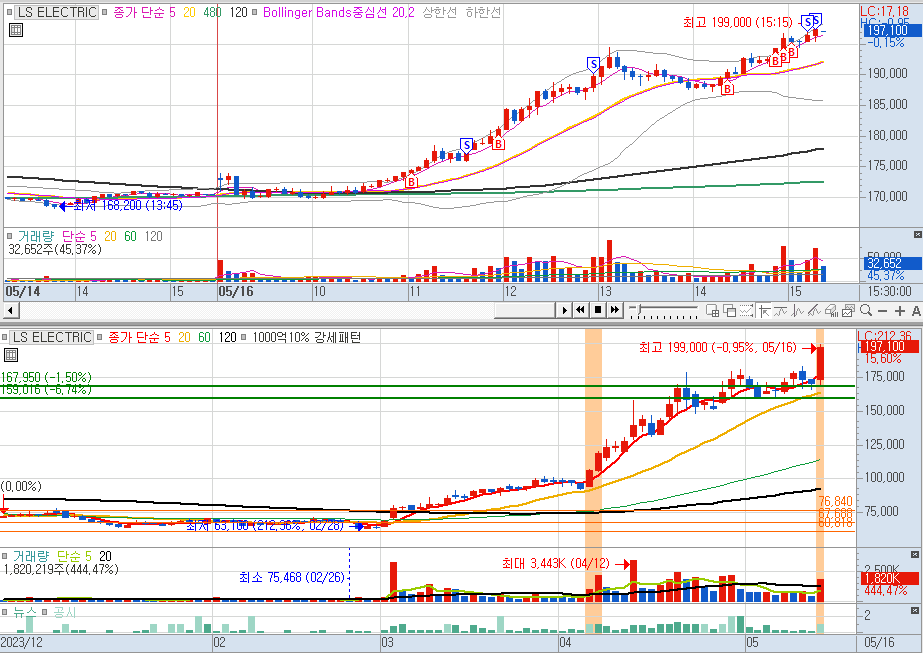Toggle the square marker before upper LS ELECTRIC
923x653 pixels.
tap(8, 11)
